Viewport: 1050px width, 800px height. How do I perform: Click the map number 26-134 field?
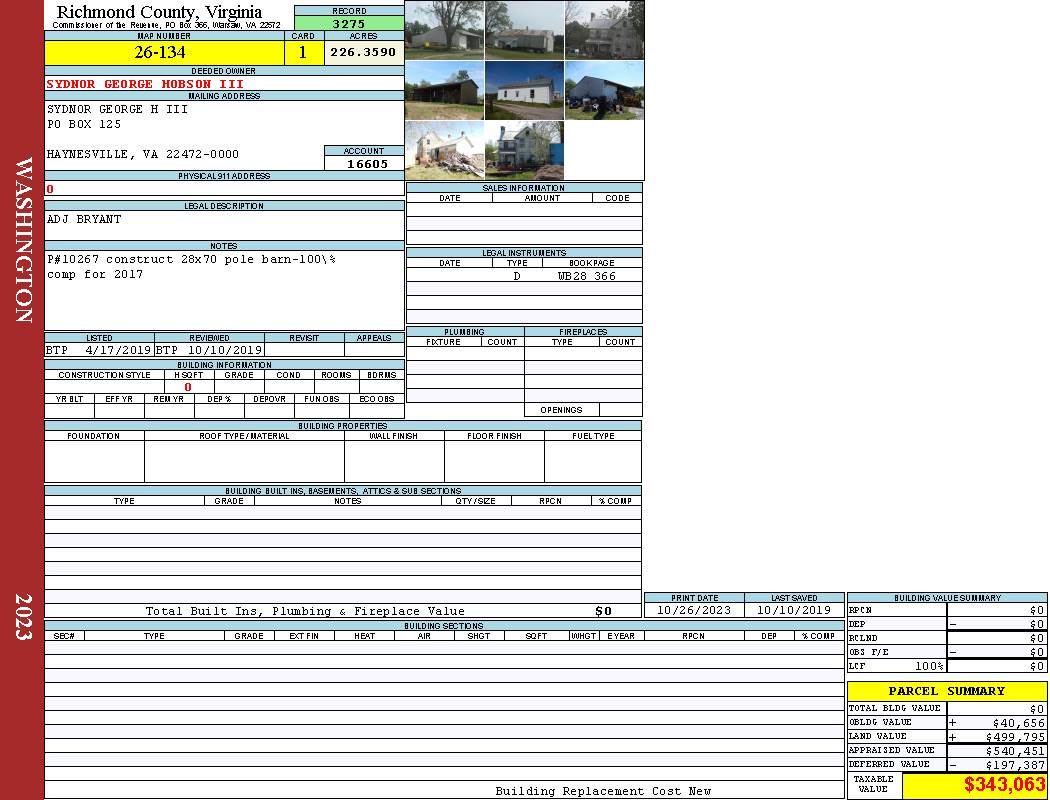(x=161, y=53)
